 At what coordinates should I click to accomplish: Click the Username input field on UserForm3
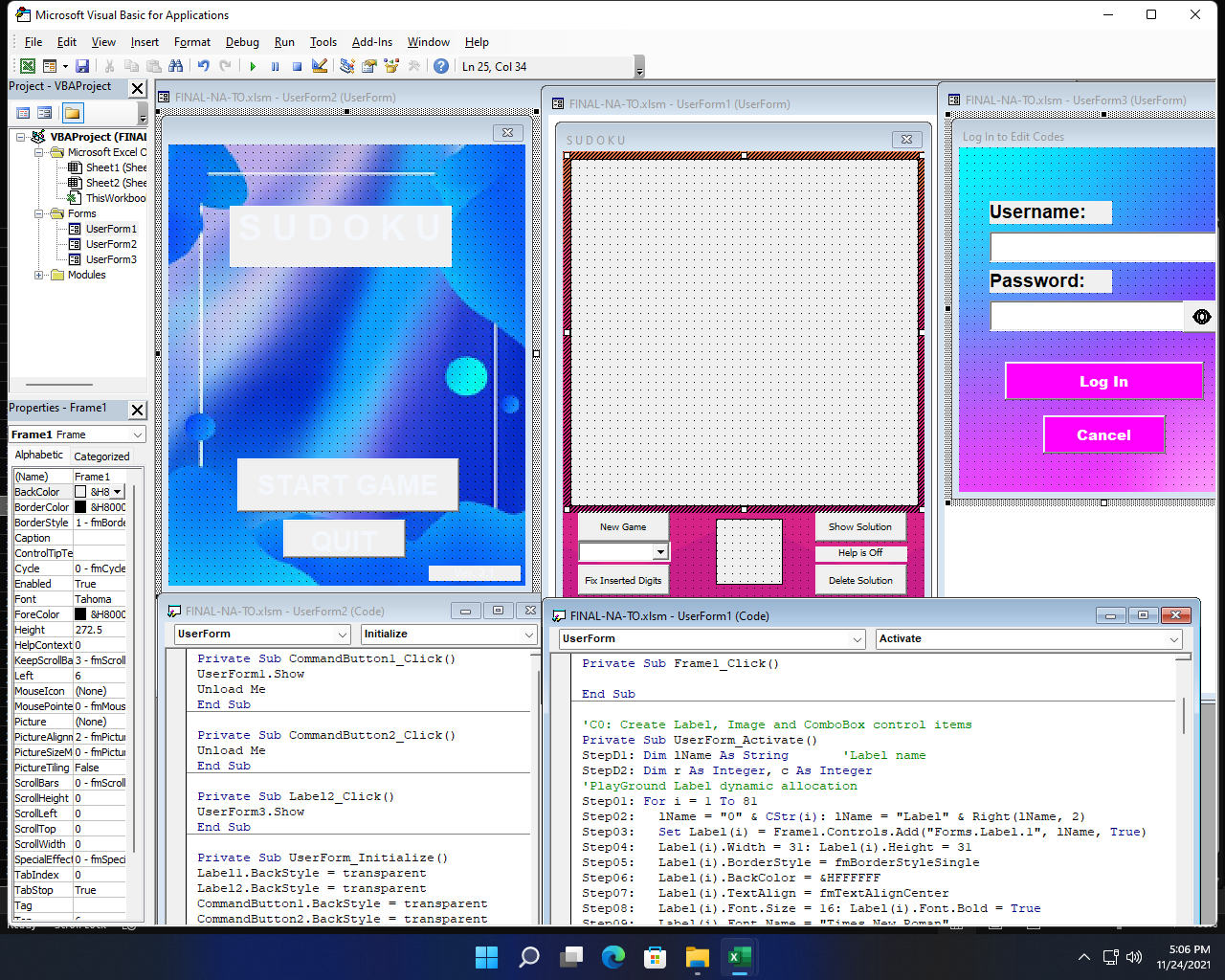[1102, 248]
